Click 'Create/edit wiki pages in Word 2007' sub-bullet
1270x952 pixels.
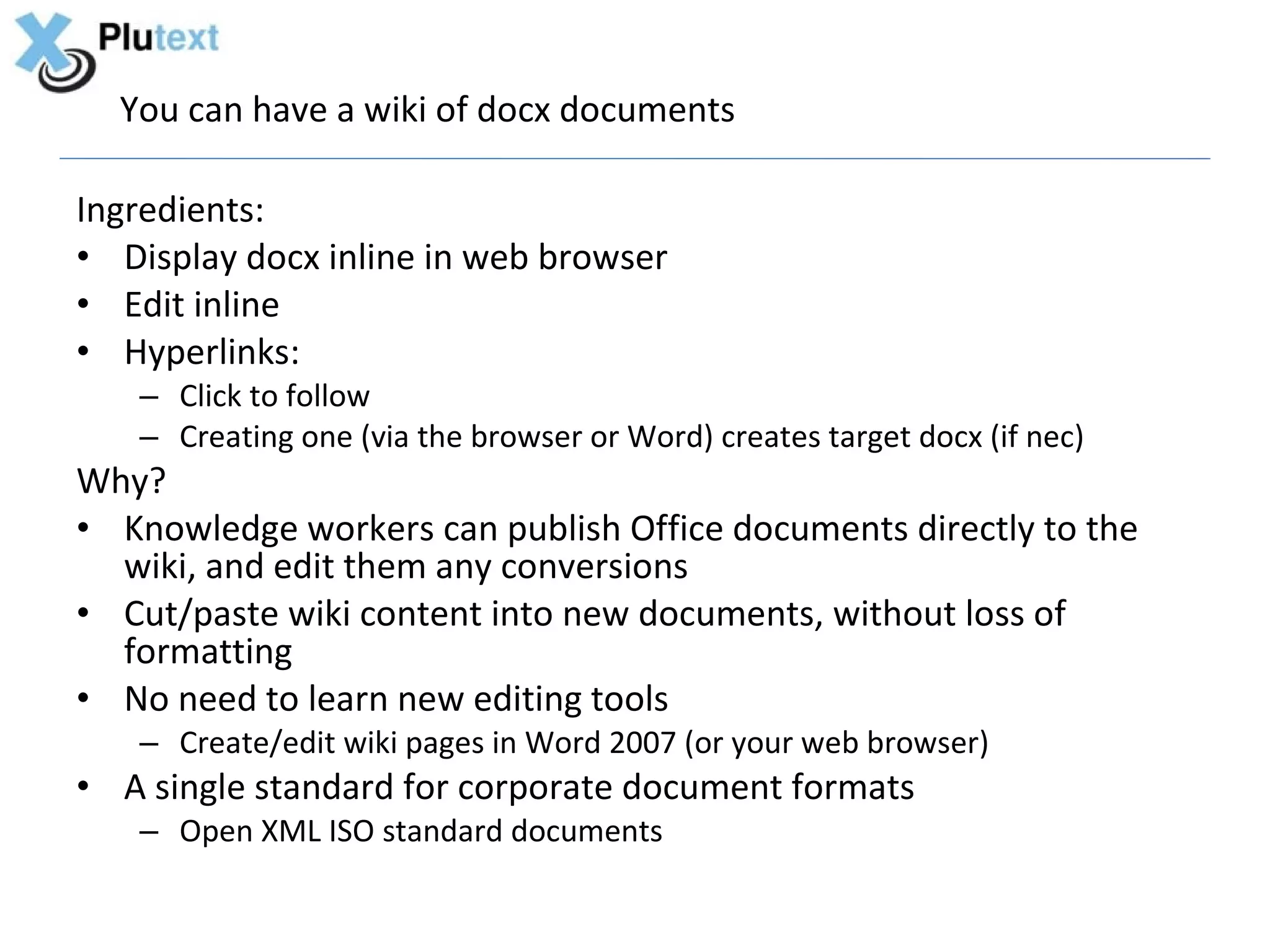pyautogui.click(x=584, y=744)
